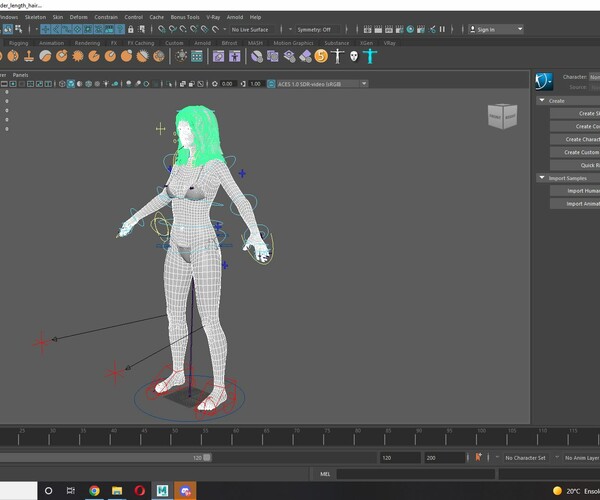Click the purple eraser shelf icon

pyautogui.click(x=305, y=56)
